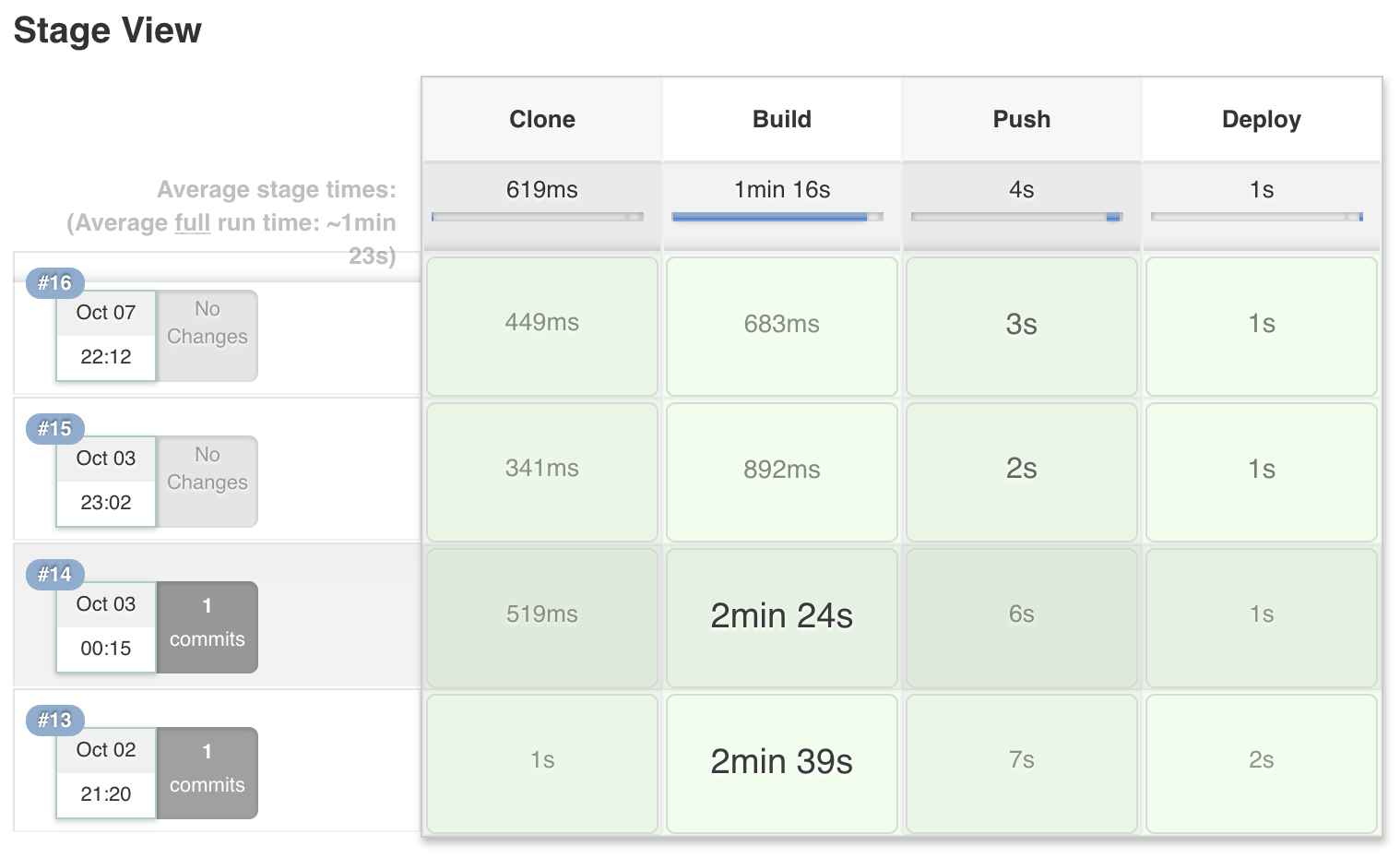This screenshot has width=1400, height=858.
Task: View the 1 commits box for build #13
Action: coord(207,772)
